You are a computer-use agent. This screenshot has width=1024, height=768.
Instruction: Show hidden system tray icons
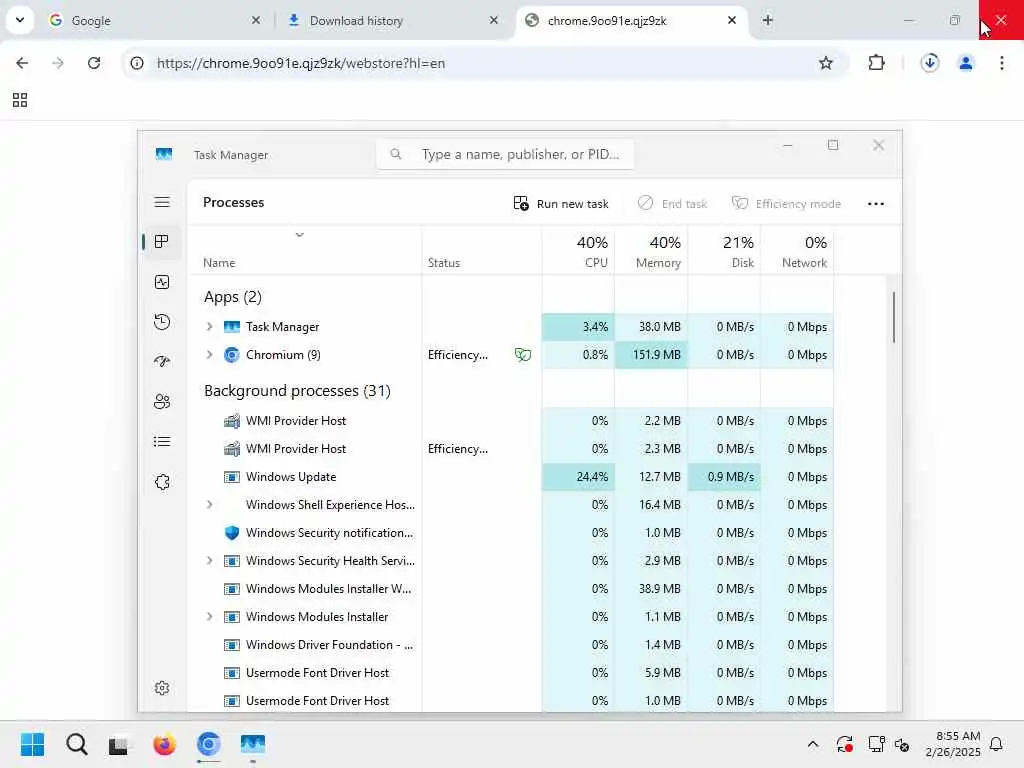813,744
